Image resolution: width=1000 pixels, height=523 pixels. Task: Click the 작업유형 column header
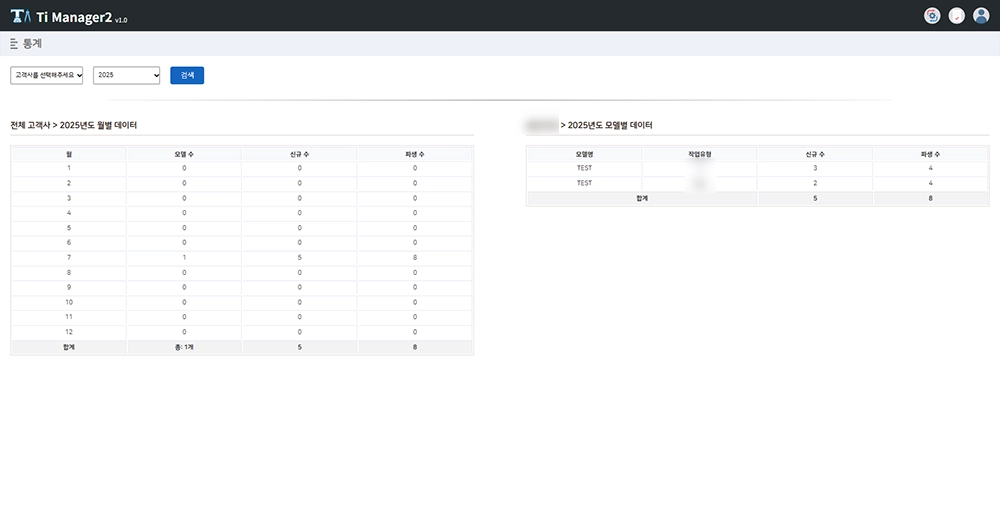click(700, 154)
